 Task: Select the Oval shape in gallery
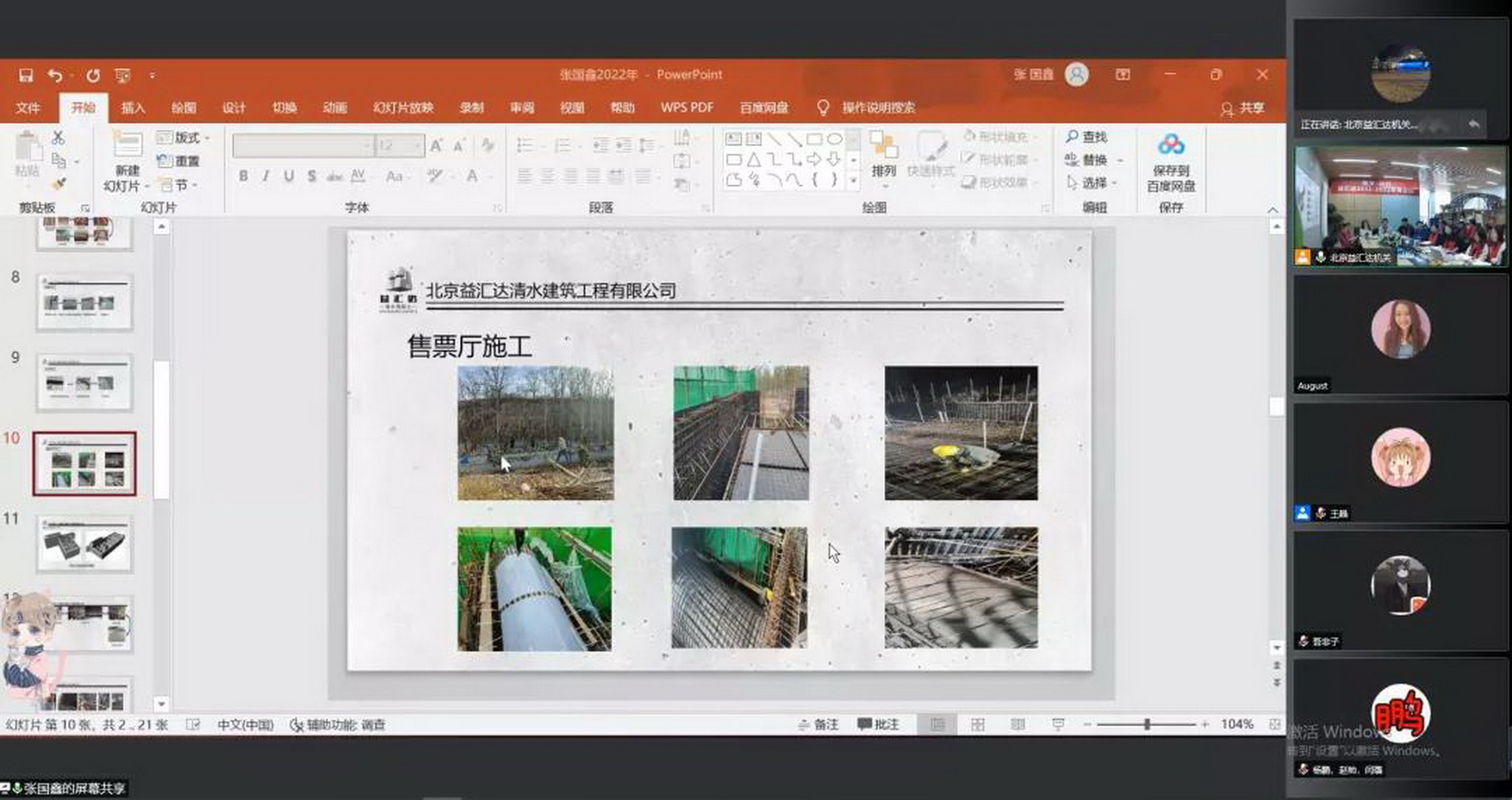[834, 139]
